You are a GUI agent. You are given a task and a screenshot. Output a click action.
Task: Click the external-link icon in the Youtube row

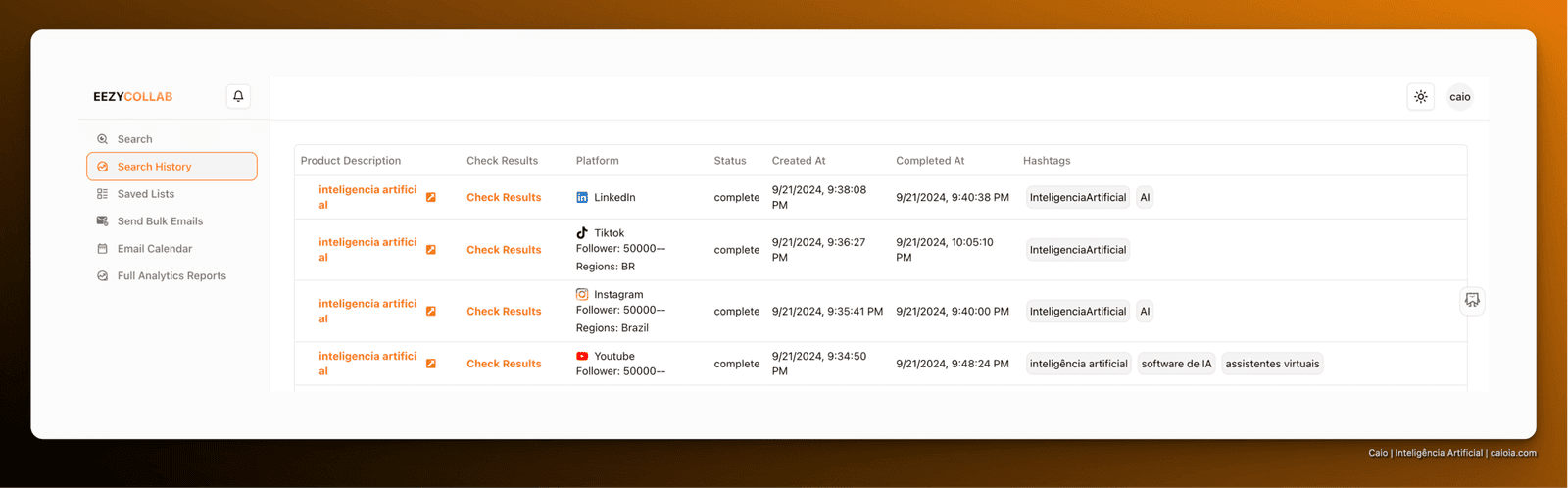(431, 364)
